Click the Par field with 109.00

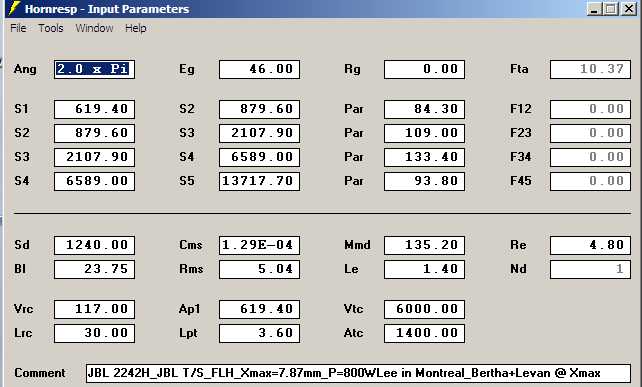(x=424, y=134)
